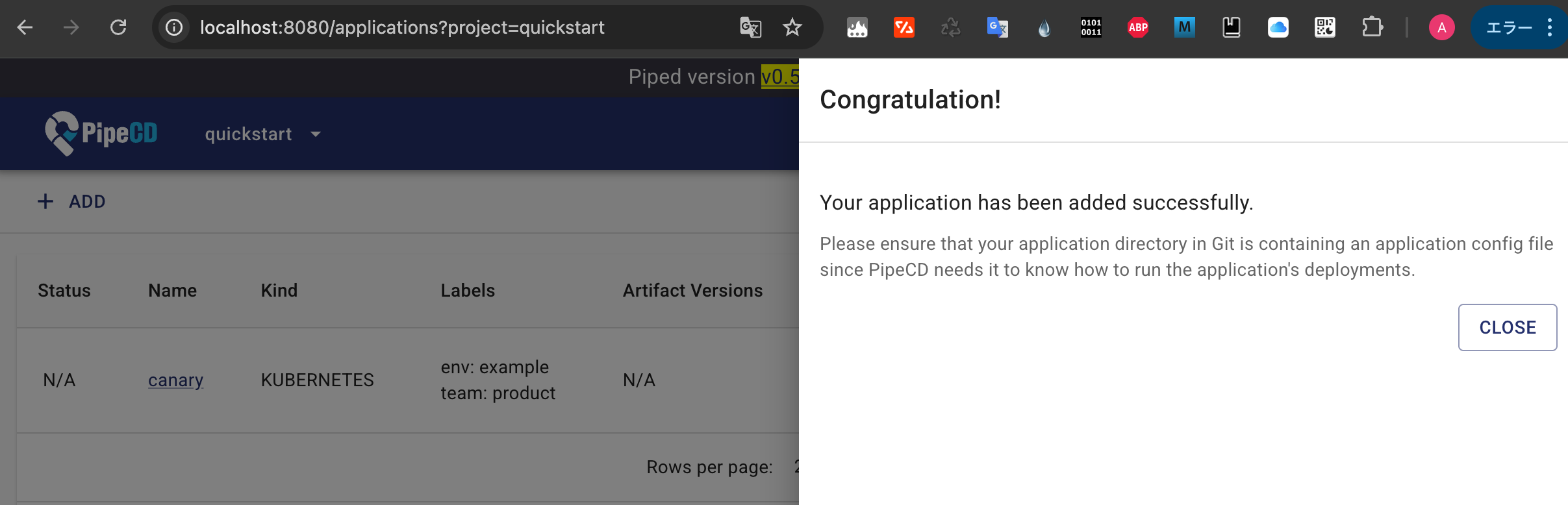Click the Google Translate extension icon

997,27
